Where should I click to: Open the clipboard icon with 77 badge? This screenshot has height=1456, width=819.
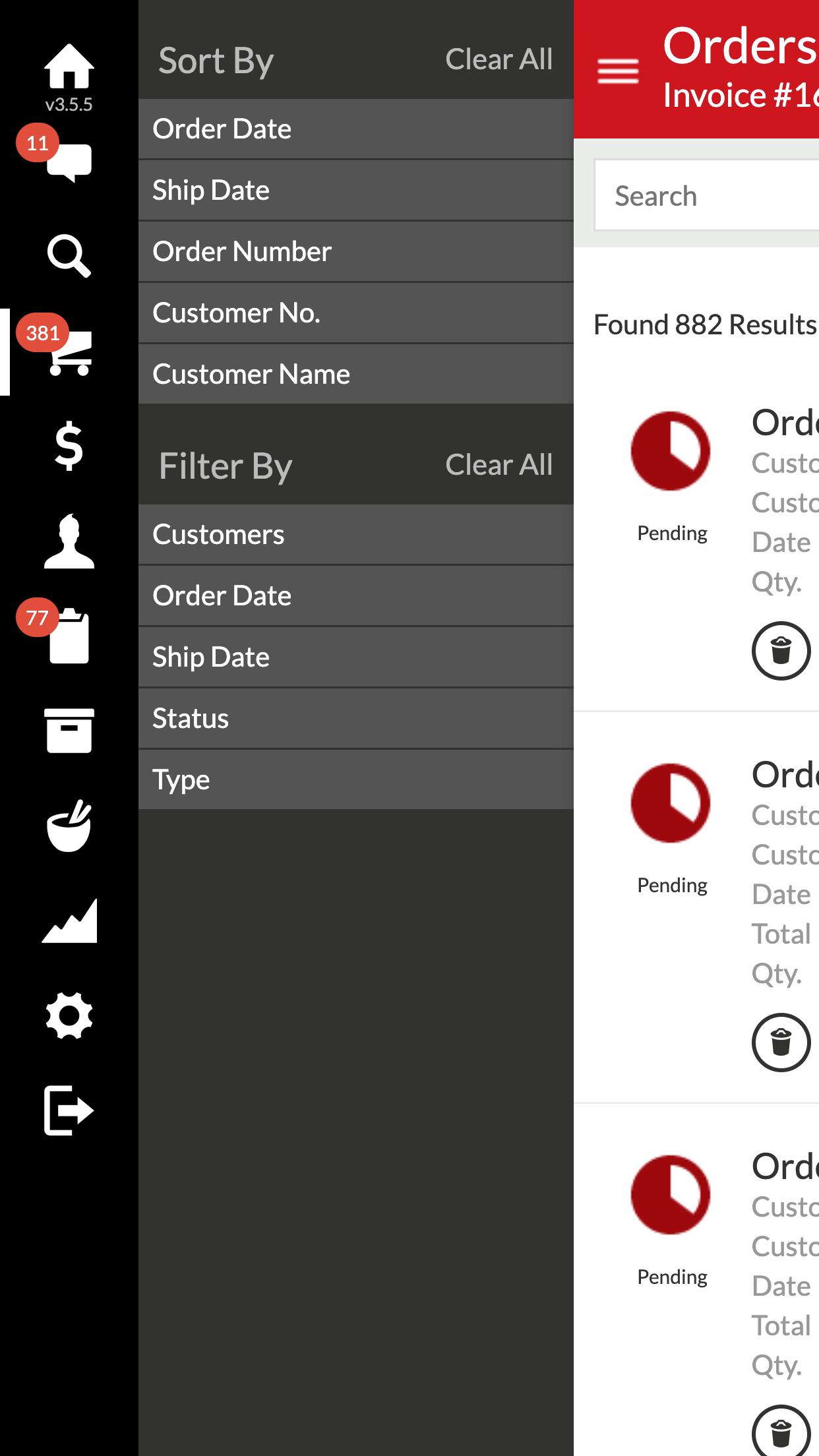(69, 636)
